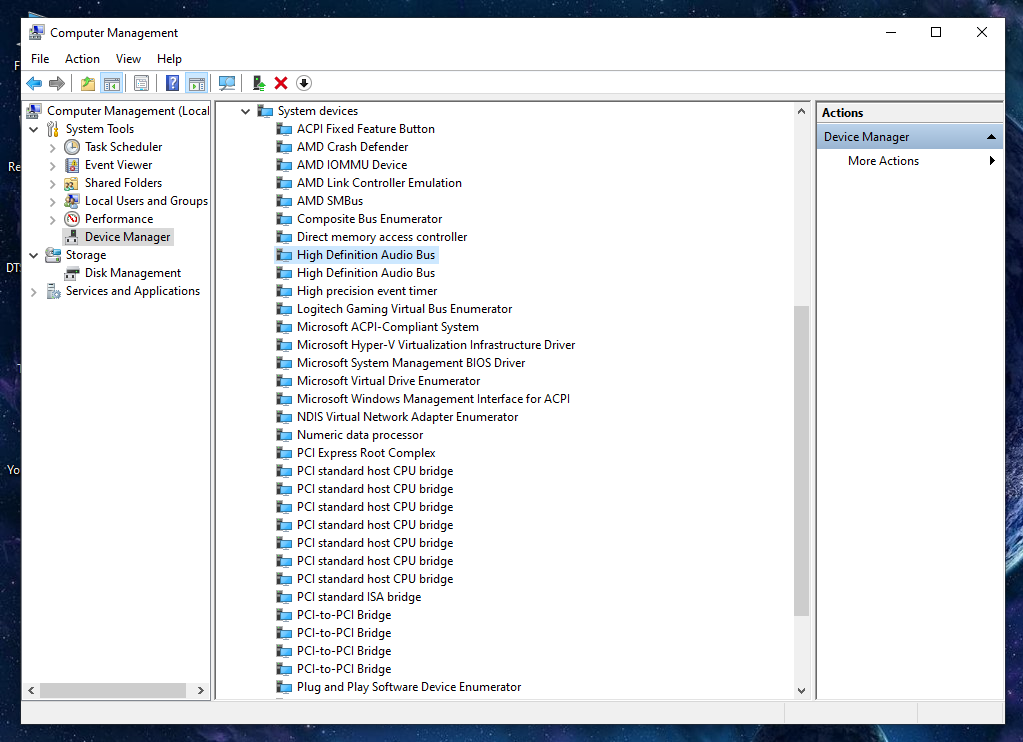The image size is (1023, 742).
Task: Select the Computer Management (Local) root node
Action: tap(128, 111)
